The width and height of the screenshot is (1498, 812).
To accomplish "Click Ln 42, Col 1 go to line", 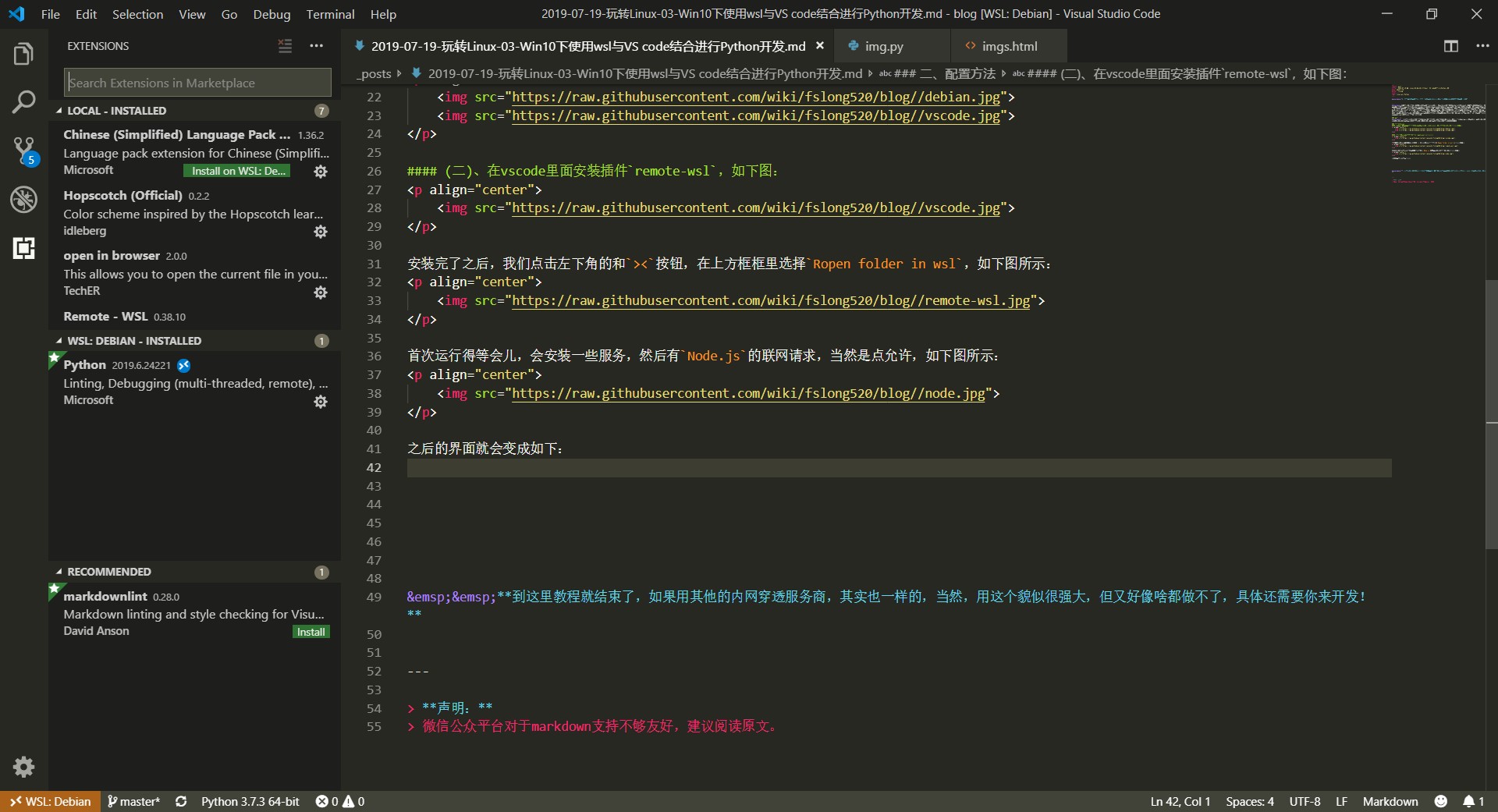I will pyautogui.click(x=1180, y=801).
